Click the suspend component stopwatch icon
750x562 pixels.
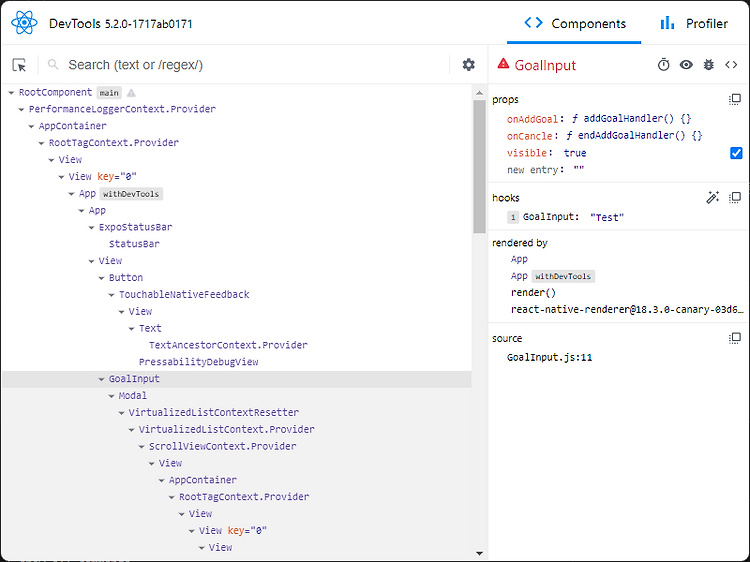[663, 65]
